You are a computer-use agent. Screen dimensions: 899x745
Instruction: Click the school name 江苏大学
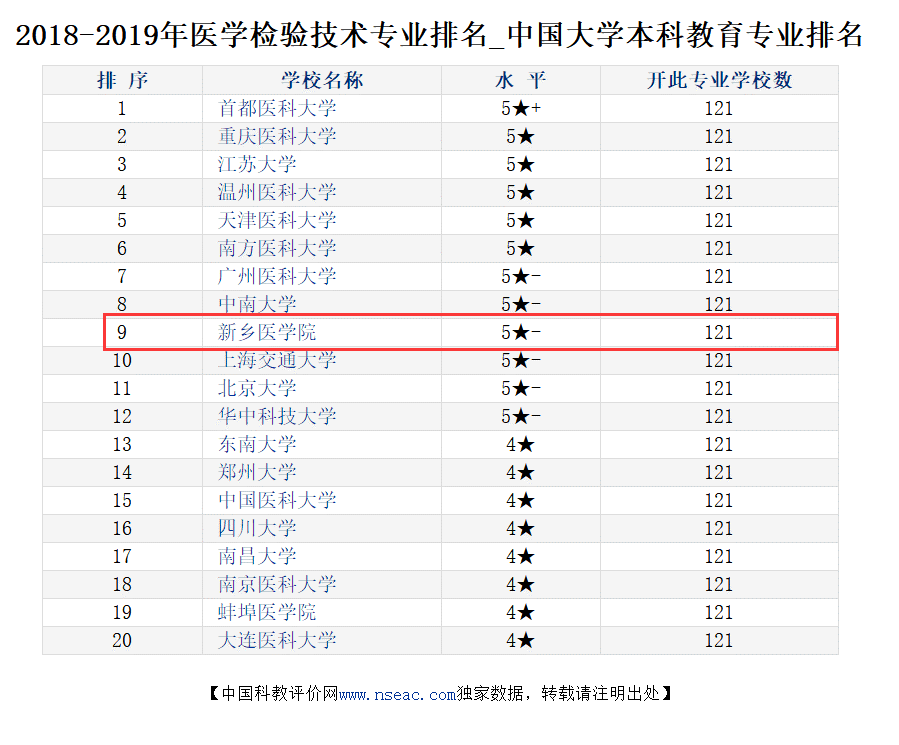pos(257,165)
